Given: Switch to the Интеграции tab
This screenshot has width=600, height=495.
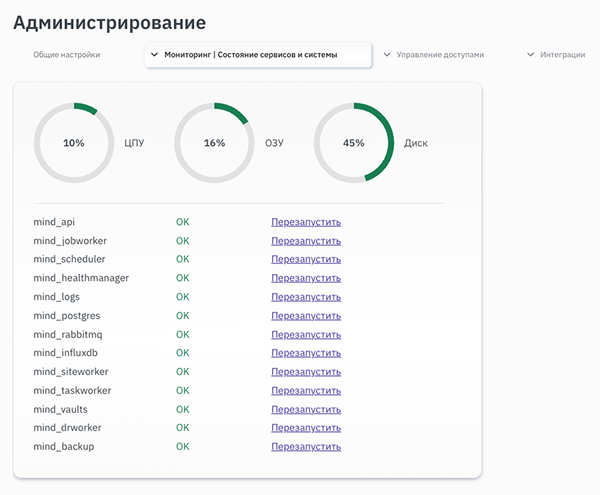Looking at the screenshot, I should click(562, 55).
